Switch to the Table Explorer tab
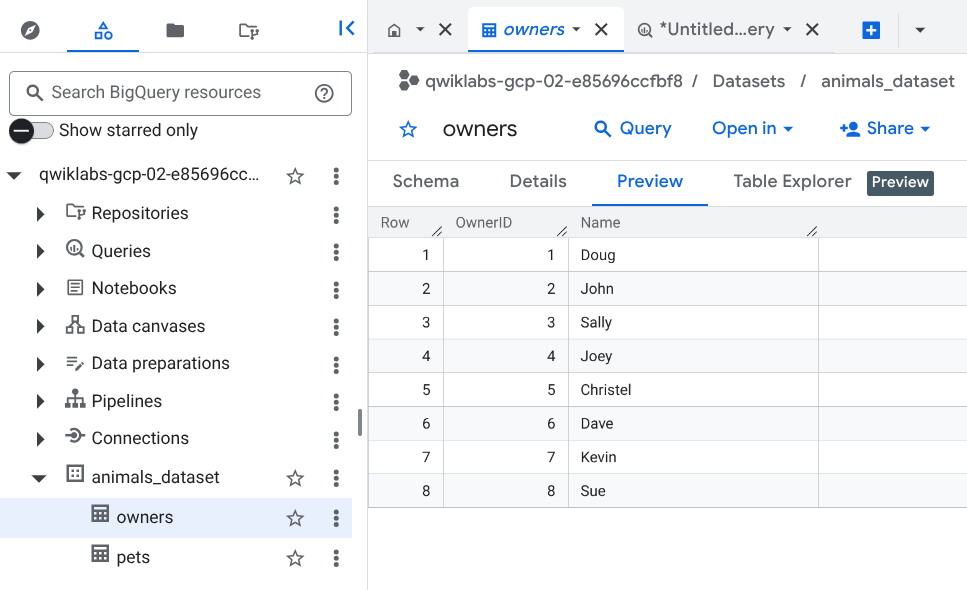The height and width of the screenshot is (590, 967). pyautogui.click(x=791, y=181)
